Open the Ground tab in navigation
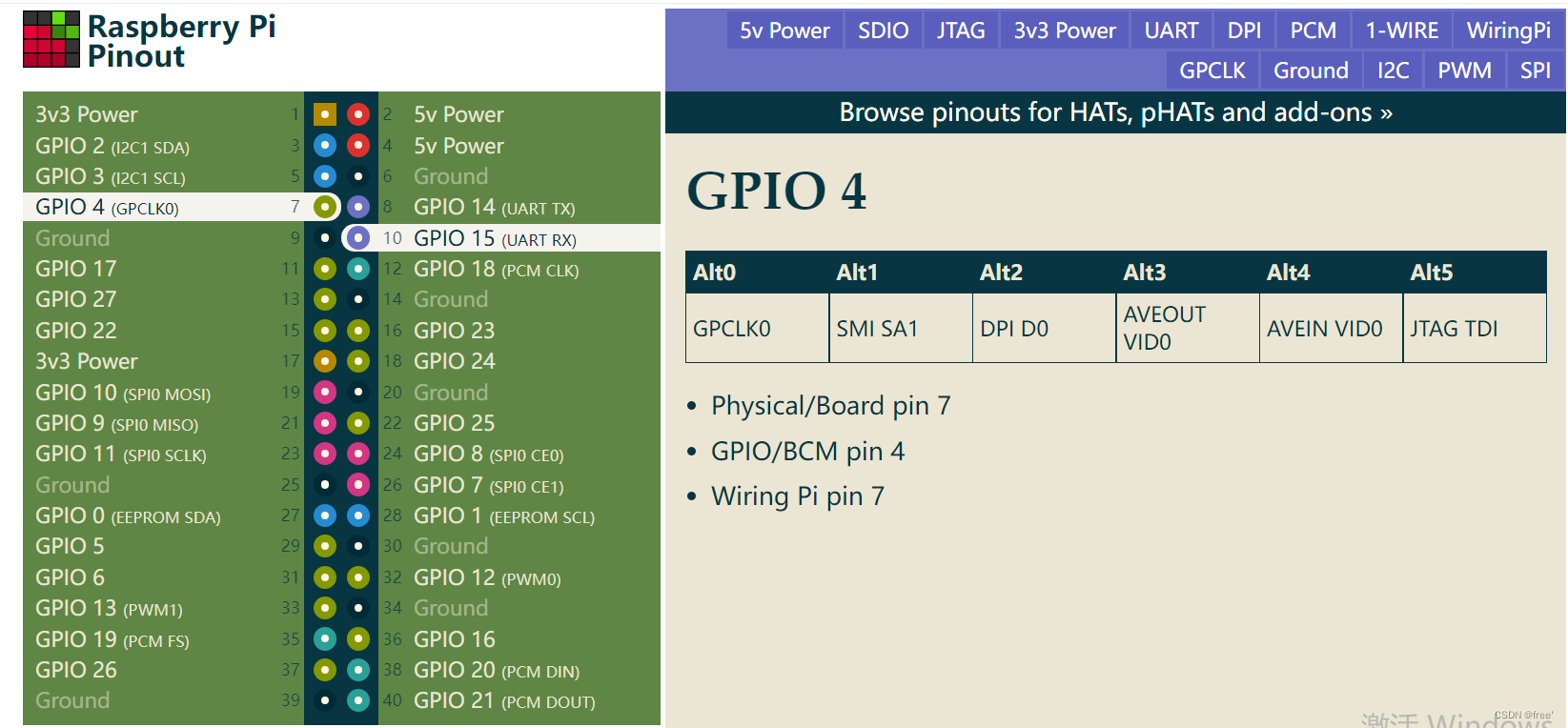Image resolution: width=1568 pixels, height=728 pixels. [1311, 71]
